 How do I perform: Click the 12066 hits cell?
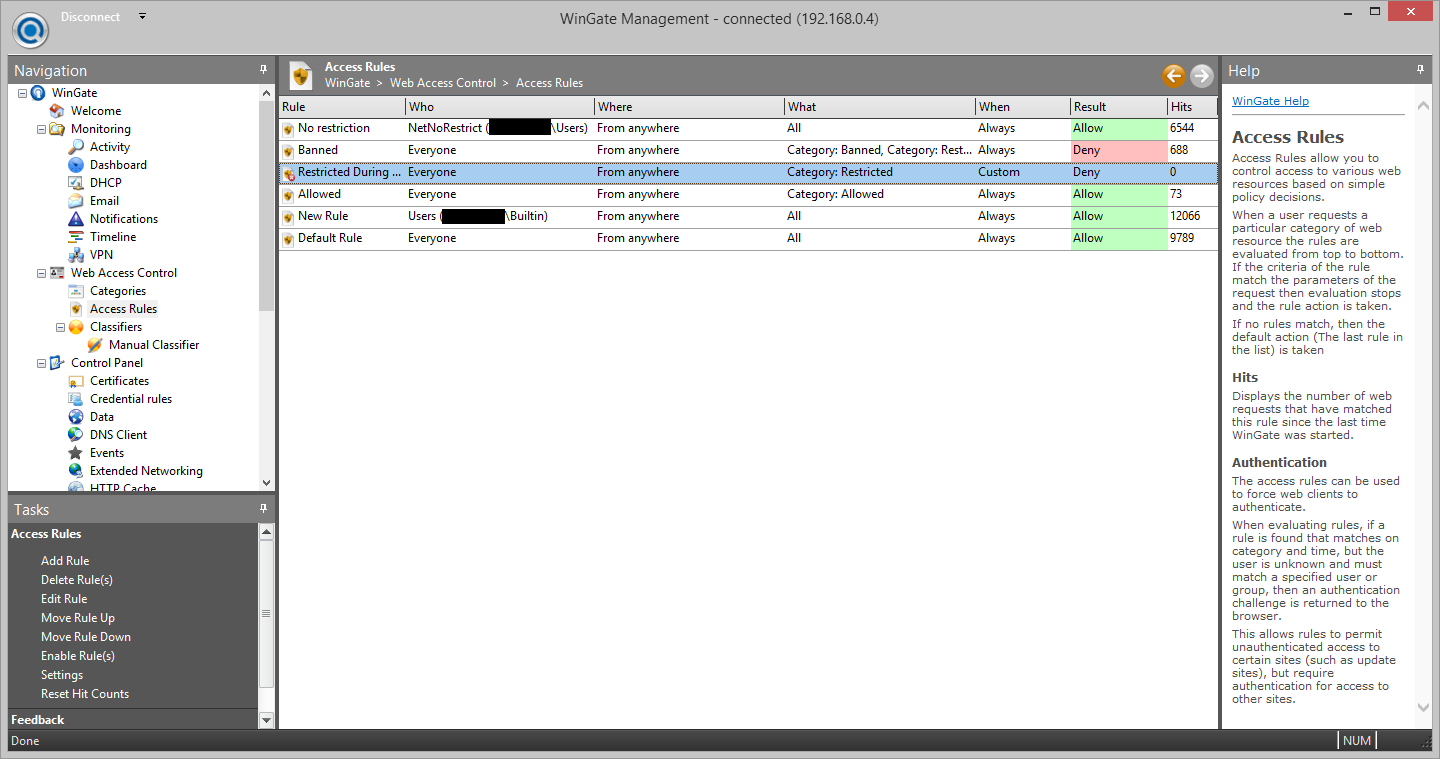pos(1193,217)
